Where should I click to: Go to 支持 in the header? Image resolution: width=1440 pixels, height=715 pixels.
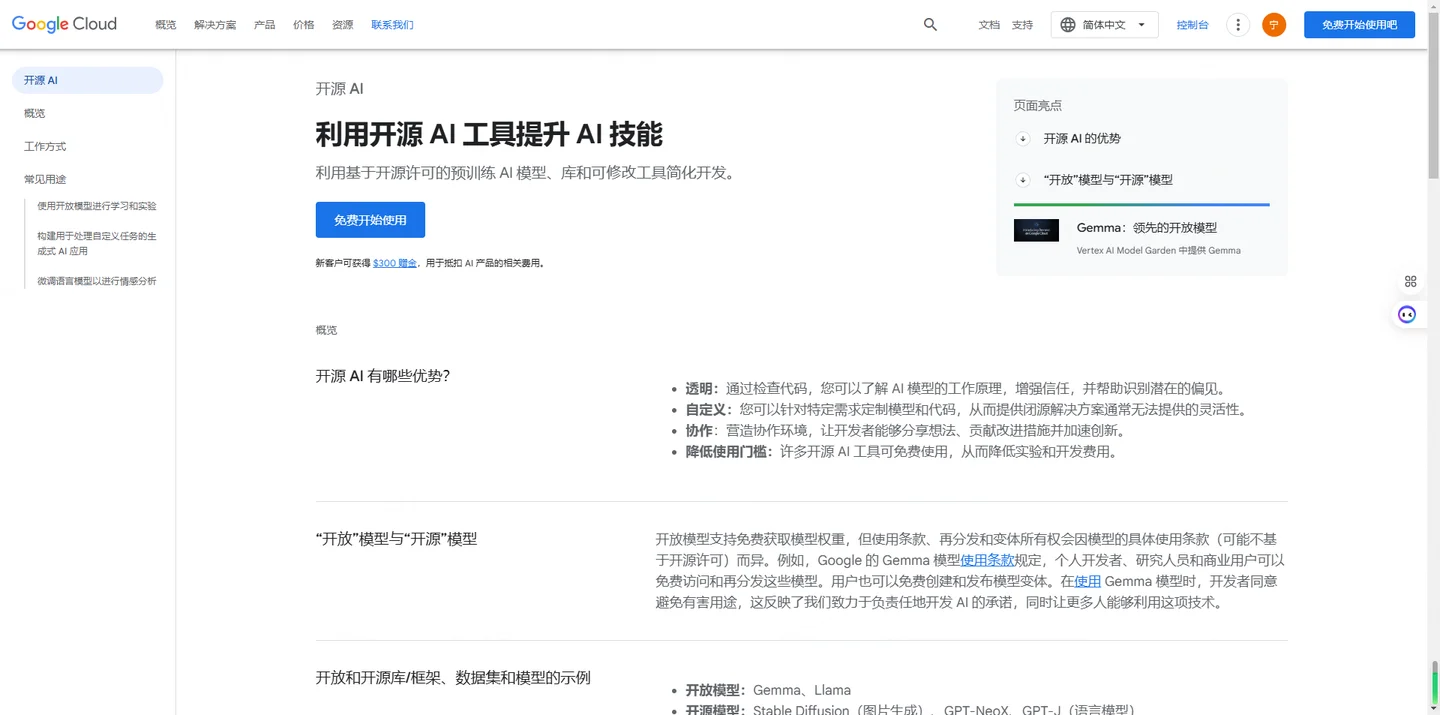coord(1022,25)
